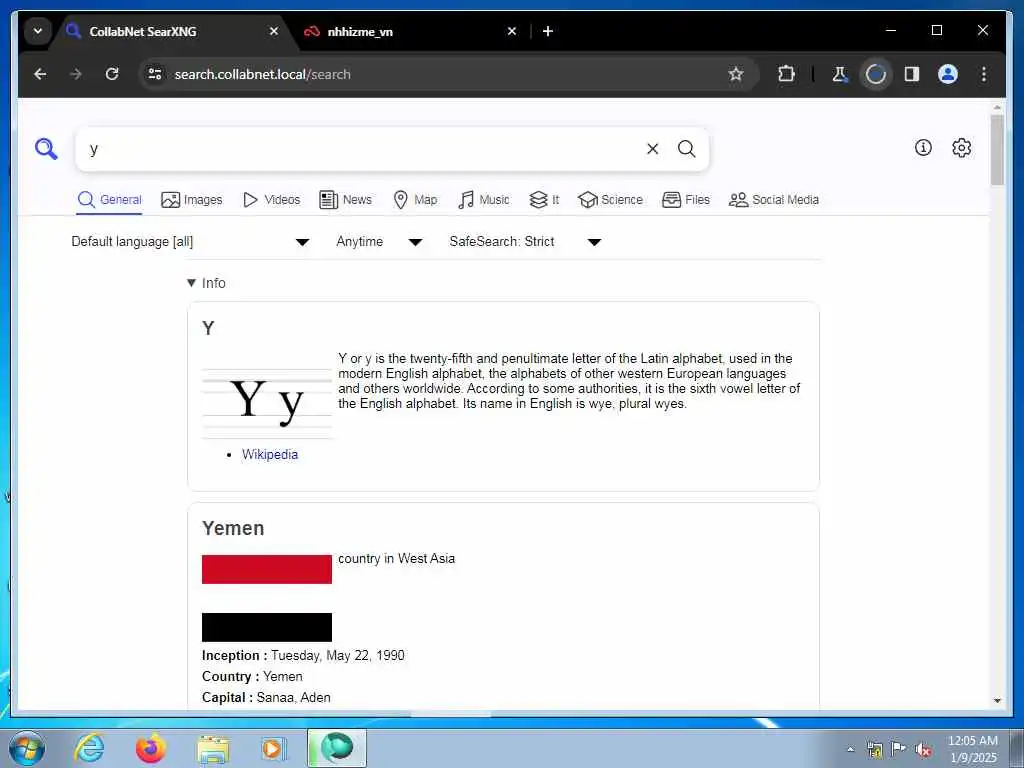Switch to Social Media category
Viewport: 1024px width, 768px height.
coord(774,200)
